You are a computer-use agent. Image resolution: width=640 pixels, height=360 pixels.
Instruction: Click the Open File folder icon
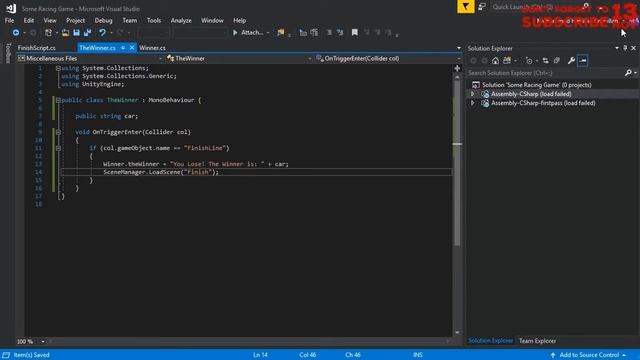tap(65, 33)
